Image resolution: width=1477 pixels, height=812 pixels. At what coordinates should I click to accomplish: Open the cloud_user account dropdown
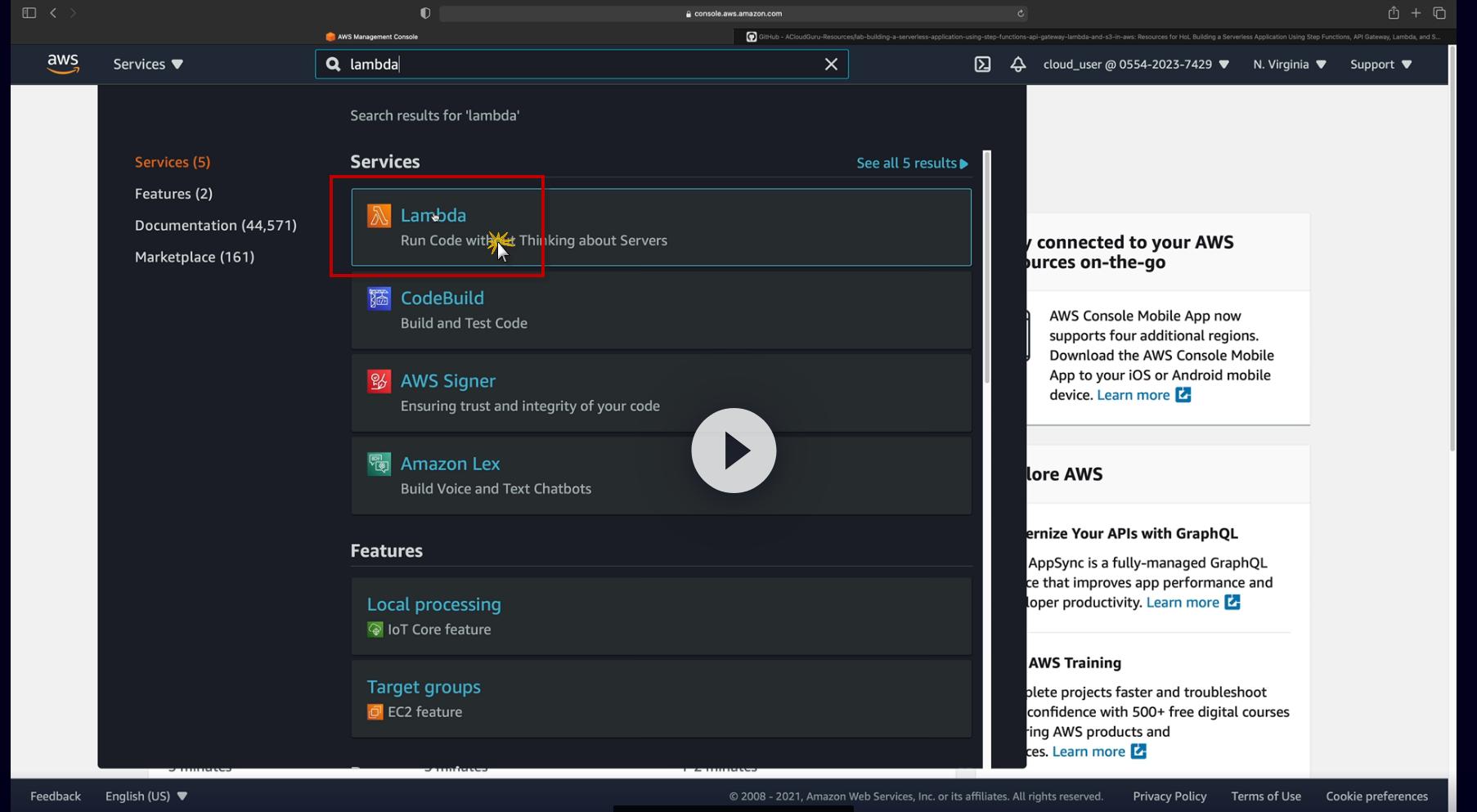(1136, 65)
